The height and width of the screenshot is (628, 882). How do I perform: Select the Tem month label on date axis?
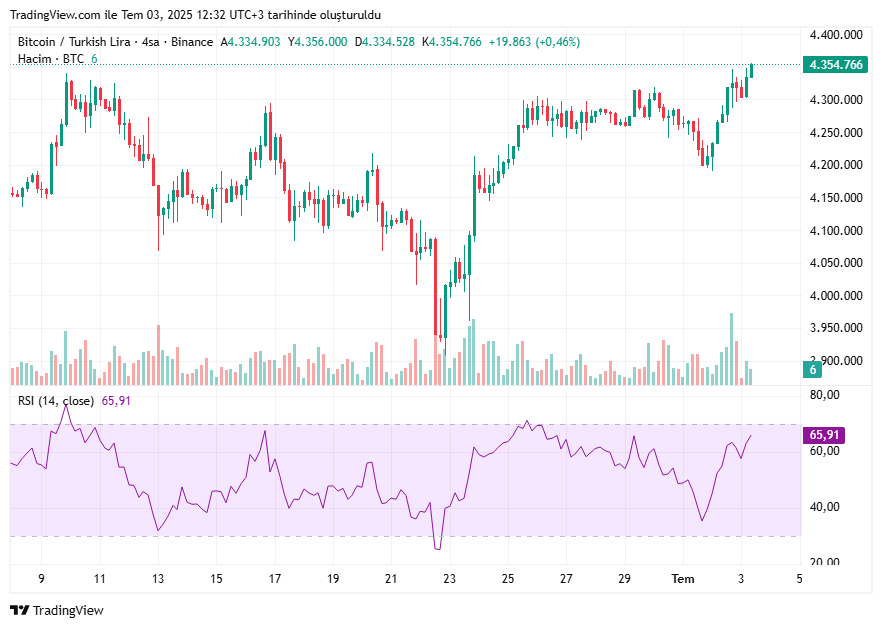tap(683, 579)
